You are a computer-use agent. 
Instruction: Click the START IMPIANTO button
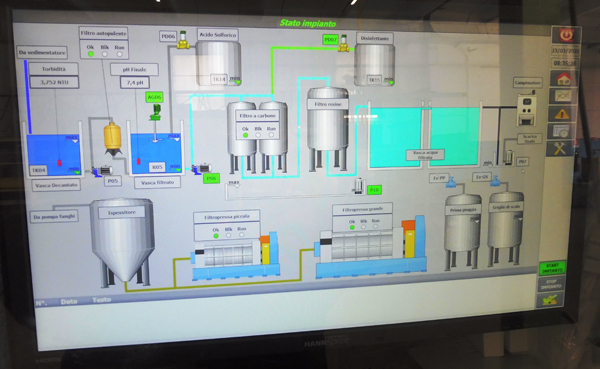(x=552, y=268)
